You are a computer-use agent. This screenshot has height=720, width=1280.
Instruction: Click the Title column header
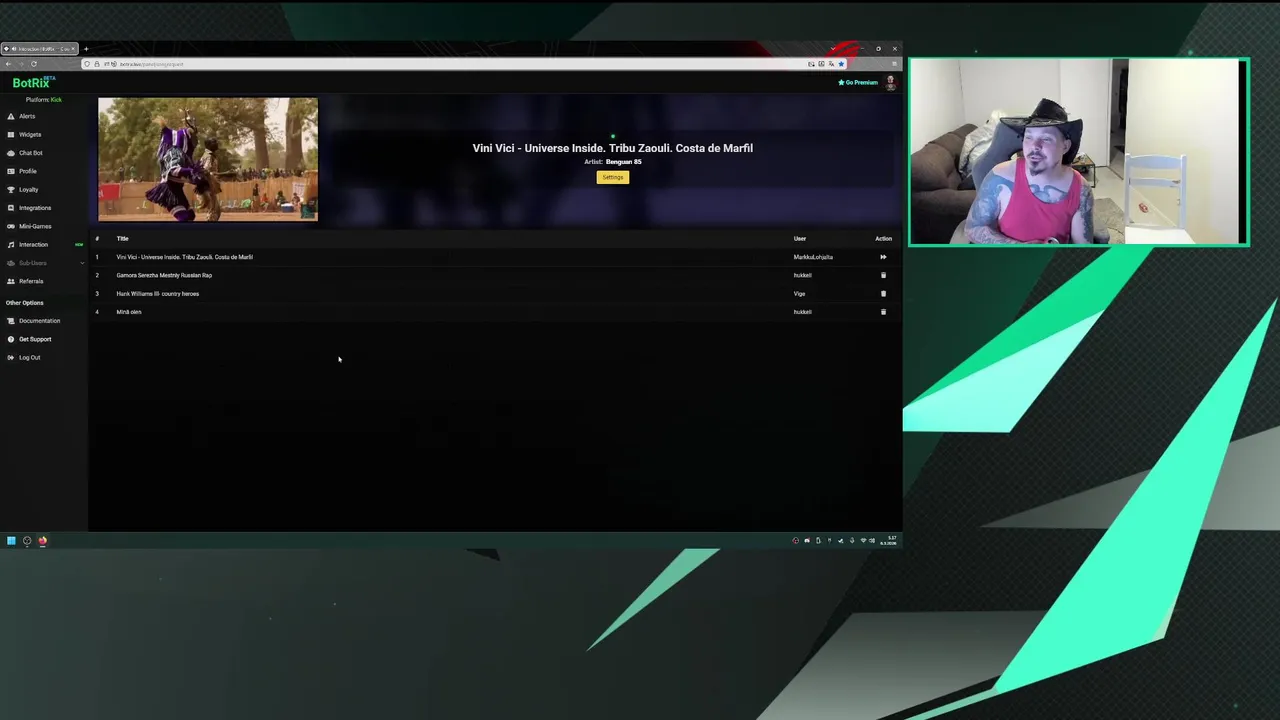(x=122, y=239)
